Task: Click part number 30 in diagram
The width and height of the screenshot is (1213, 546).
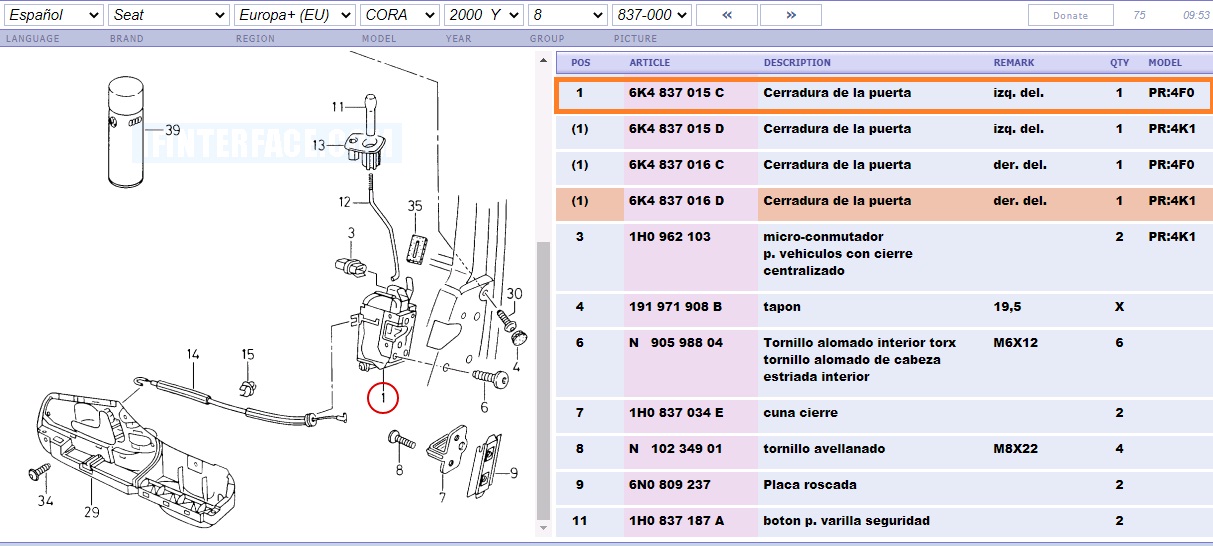Action: [514, 293]
